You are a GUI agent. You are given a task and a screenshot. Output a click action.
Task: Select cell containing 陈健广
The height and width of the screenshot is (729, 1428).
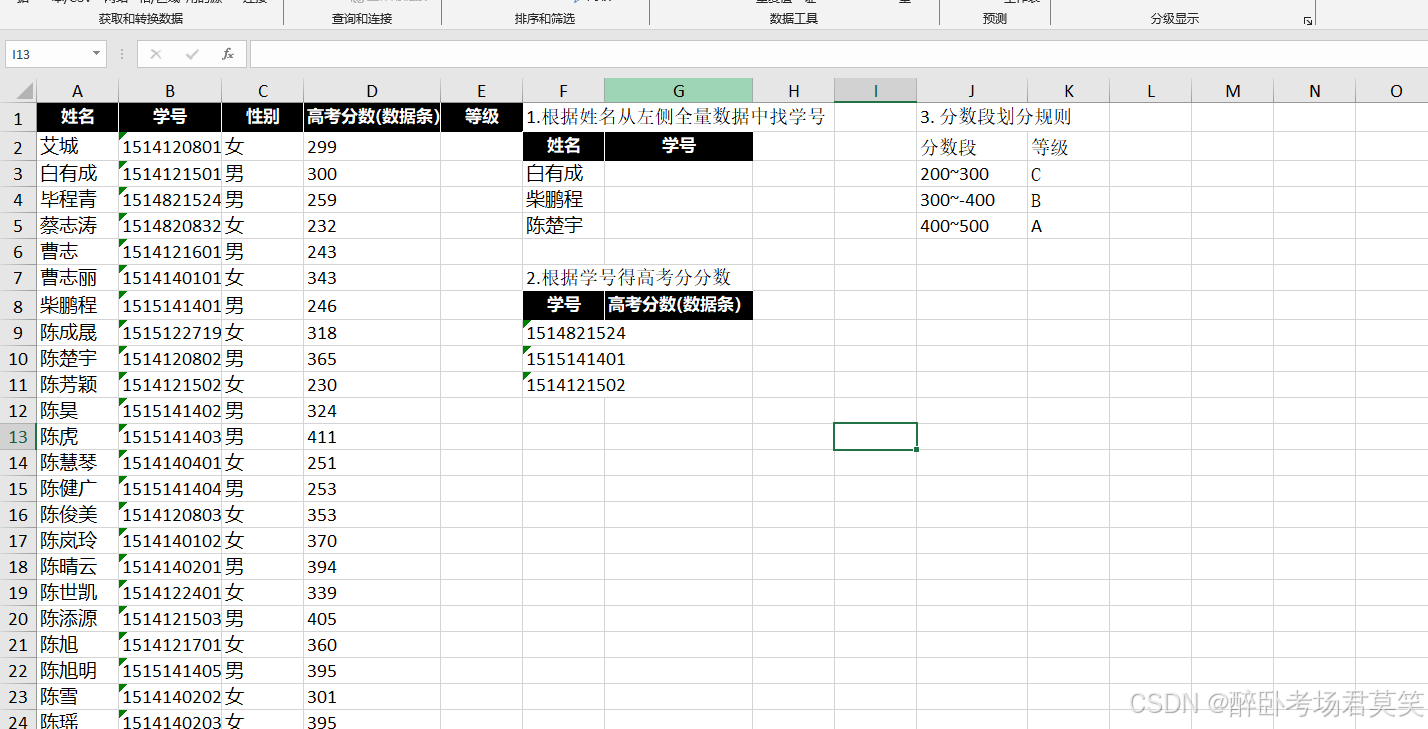pos(78,489)
